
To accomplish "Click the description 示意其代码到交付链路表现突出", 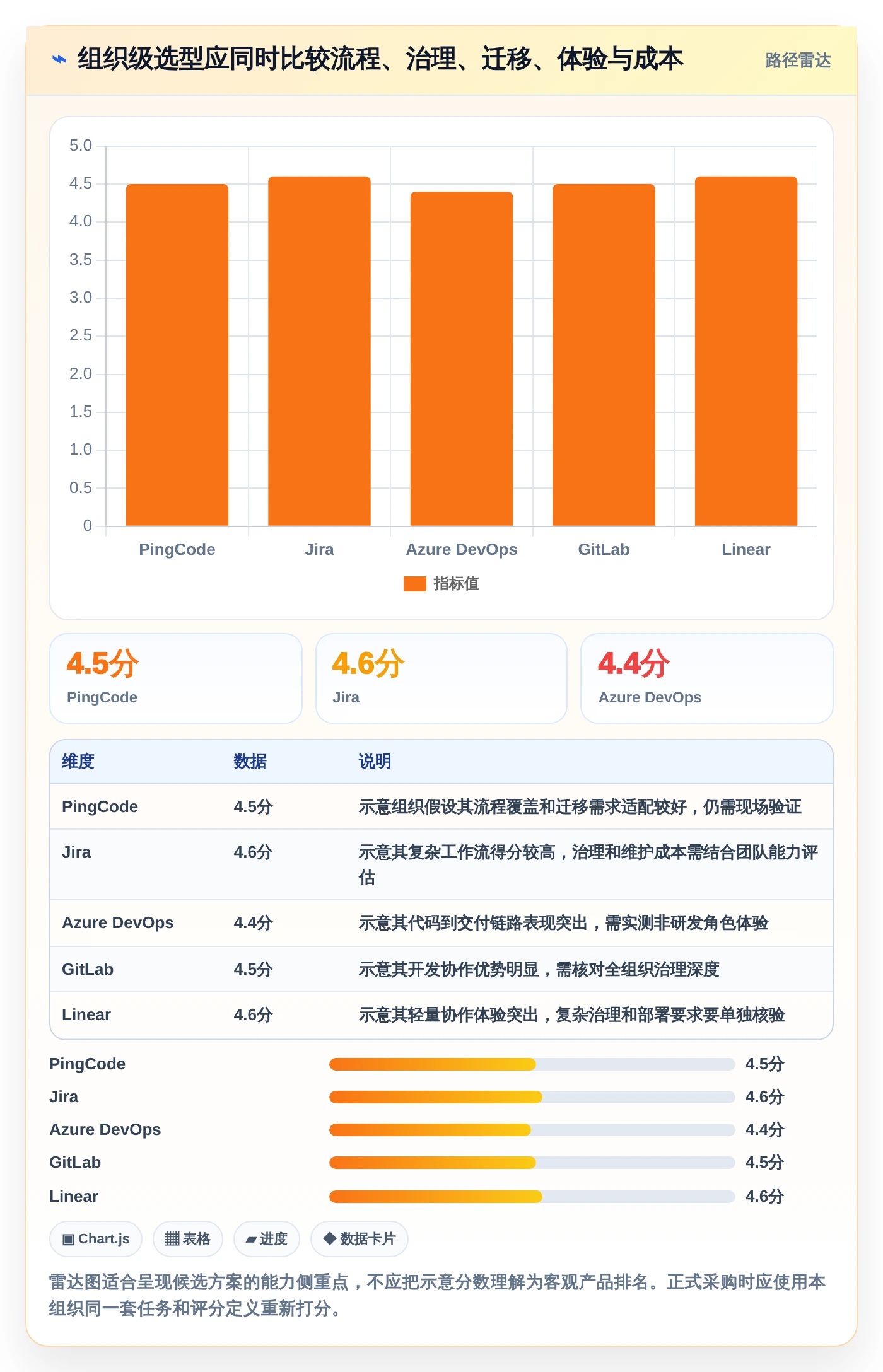I will coord(563,923).
